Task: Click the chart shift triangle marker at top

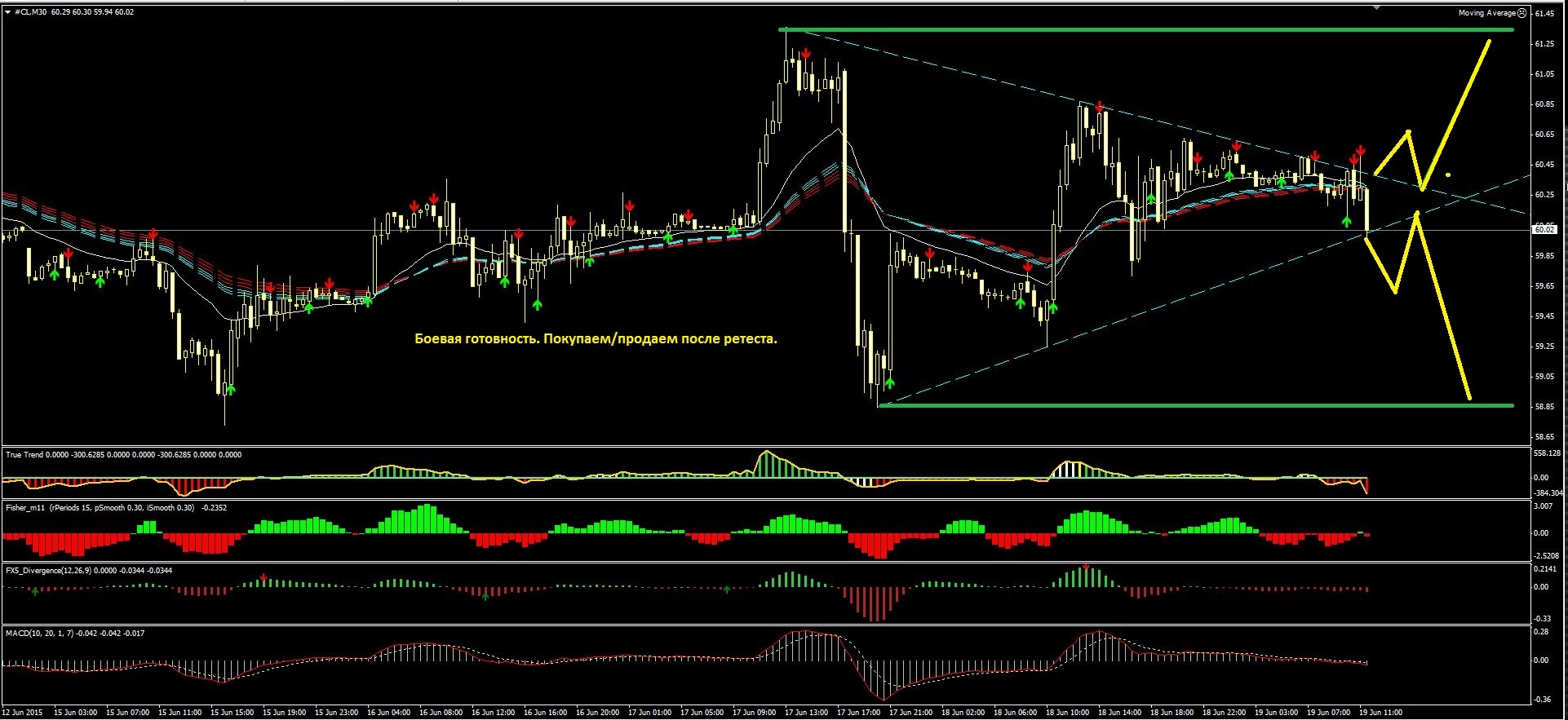Action: [x=1377, y=7]
